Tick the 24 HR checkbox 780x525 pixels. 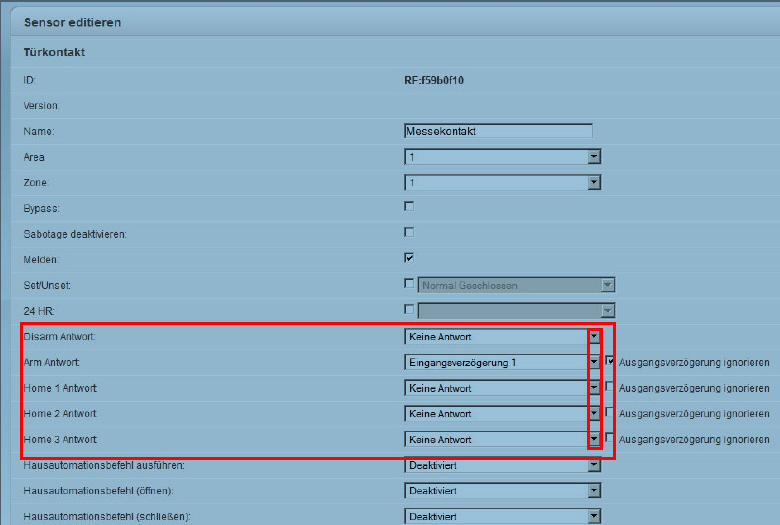click(409, 309)
